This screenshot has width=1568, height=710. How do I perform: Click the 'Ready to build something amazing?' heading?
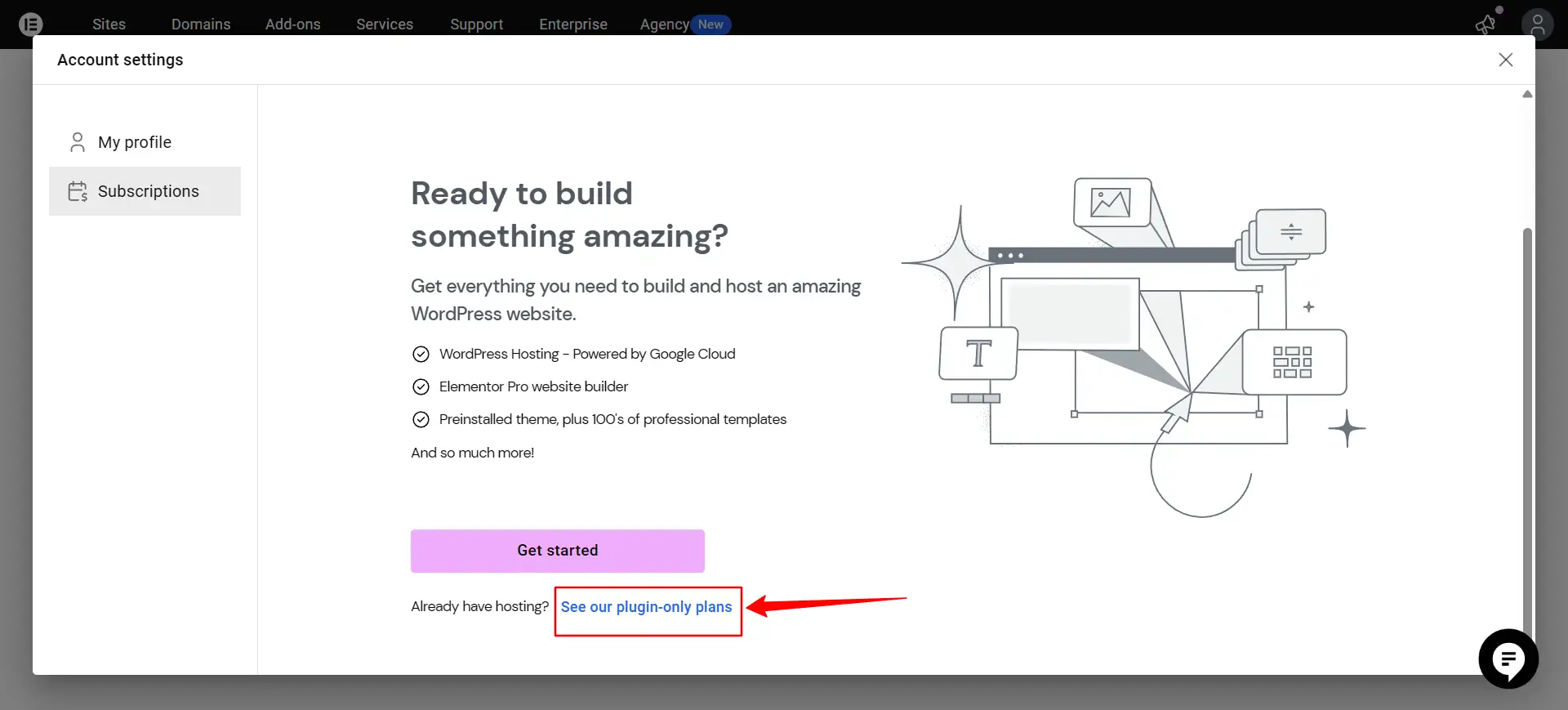[x=569, y=215]
